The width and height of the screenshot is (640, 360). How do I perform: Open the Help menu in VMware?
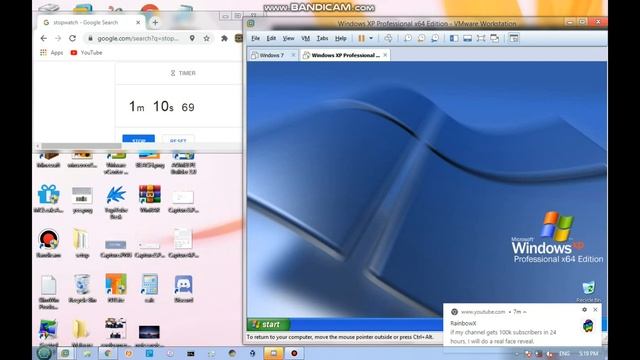[340, 38]
